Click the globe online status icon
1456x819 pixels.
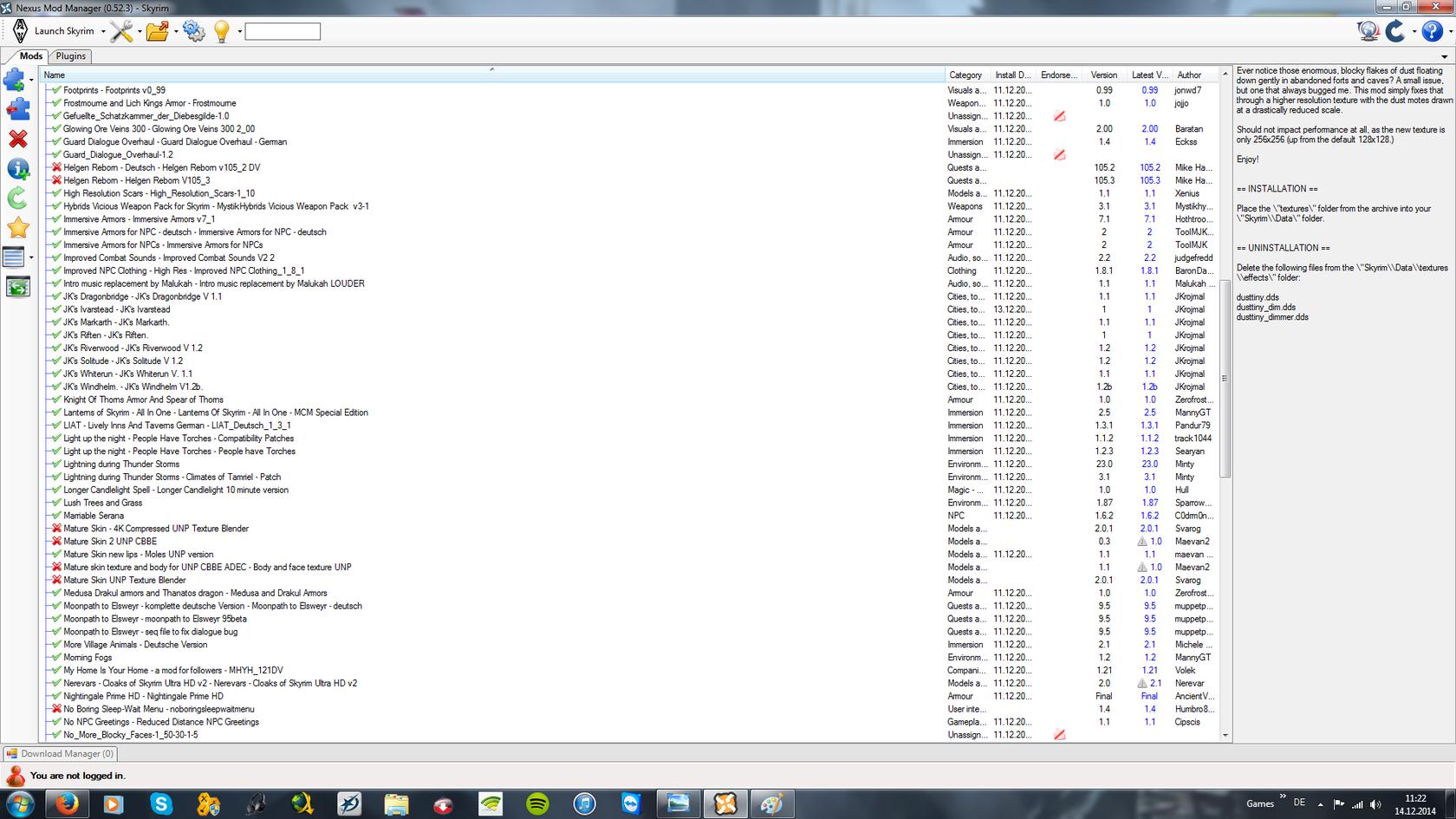(1368, 31)
